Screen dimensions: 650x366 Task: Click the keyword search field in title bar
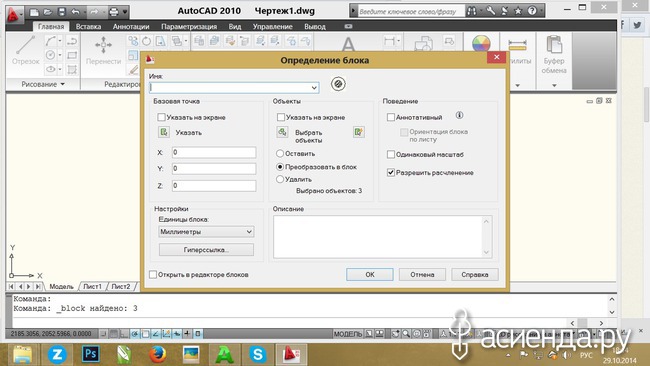coord(410,11)
